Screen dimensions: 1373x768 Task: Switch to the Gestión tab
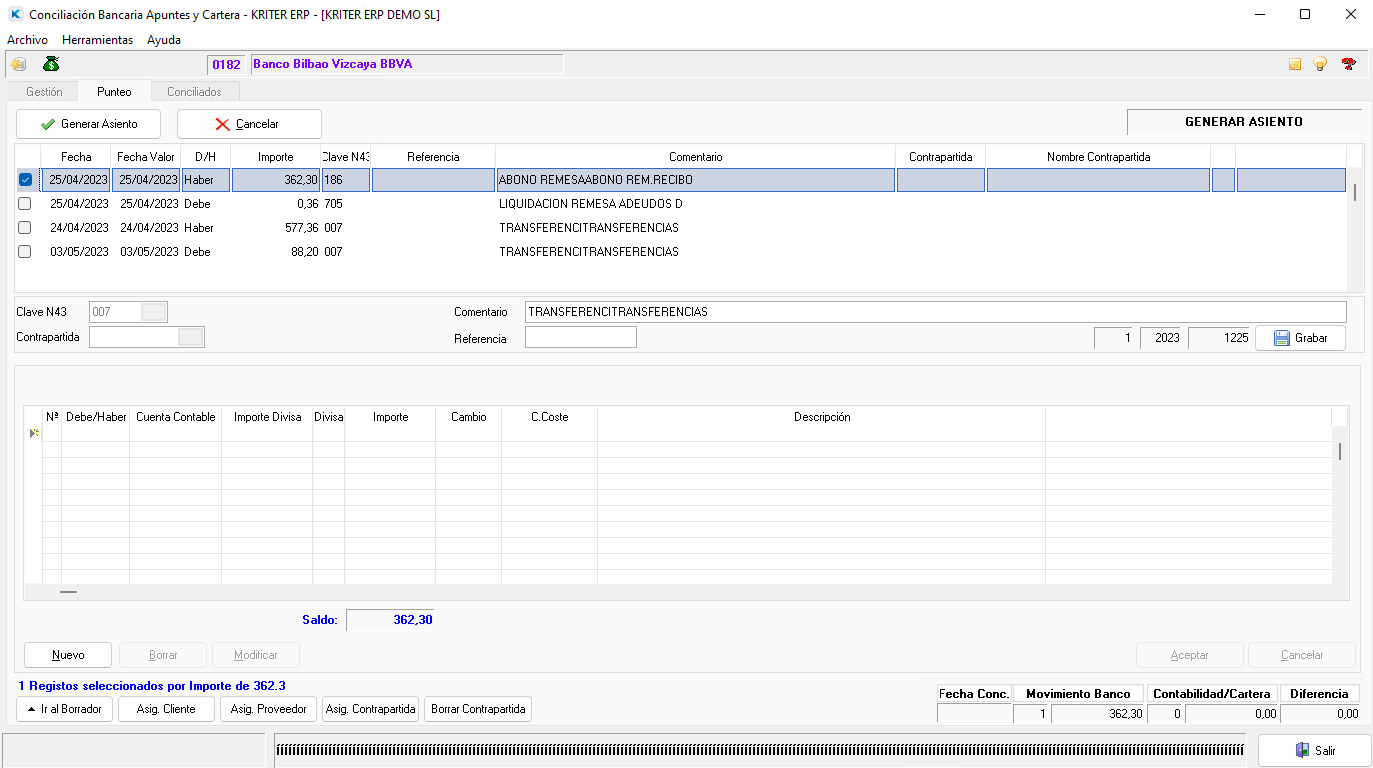(x=44, y=92)
